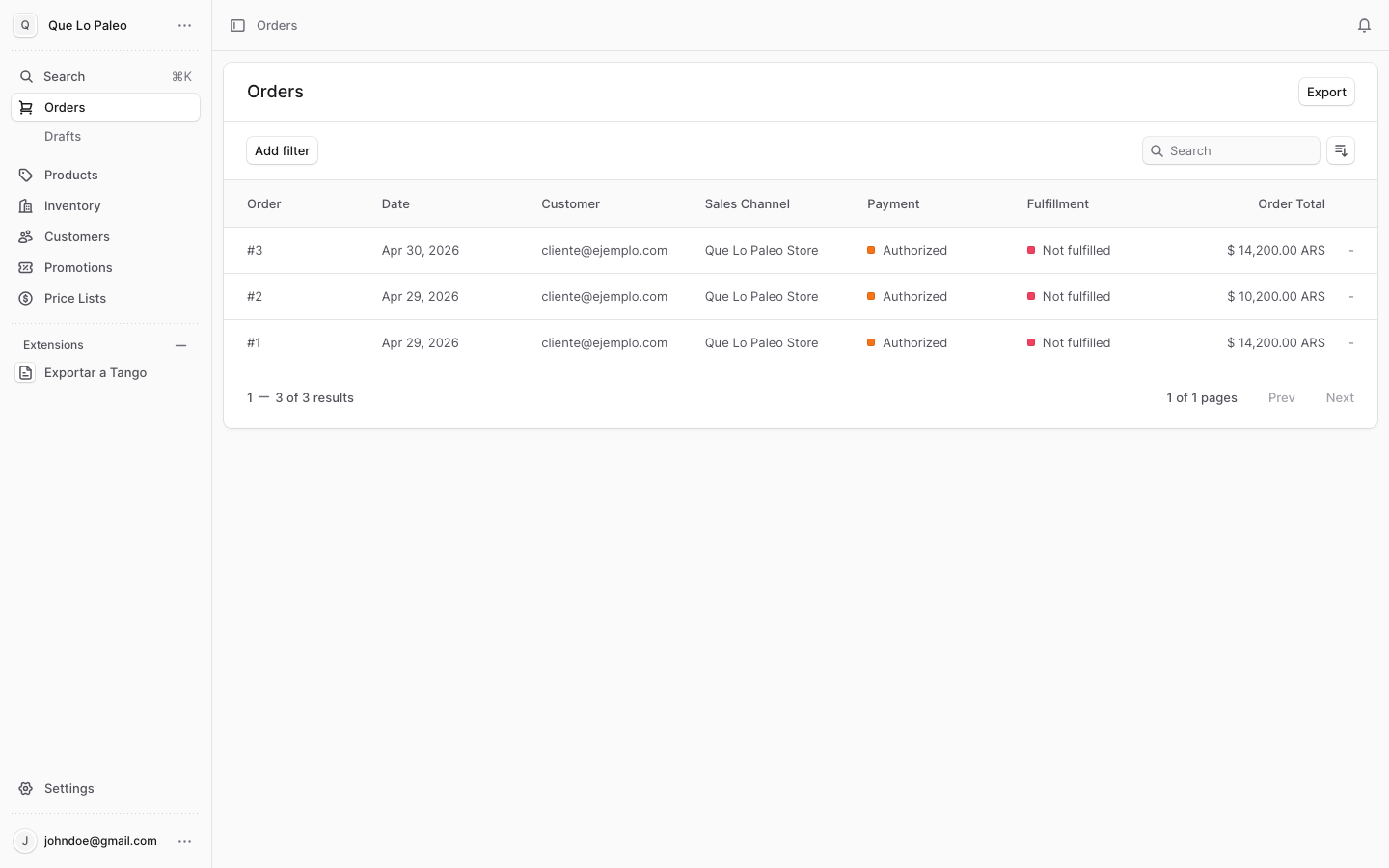Click the Promotions ticket icon
This screenshot has width=1389, height=868.
point(26,267)
